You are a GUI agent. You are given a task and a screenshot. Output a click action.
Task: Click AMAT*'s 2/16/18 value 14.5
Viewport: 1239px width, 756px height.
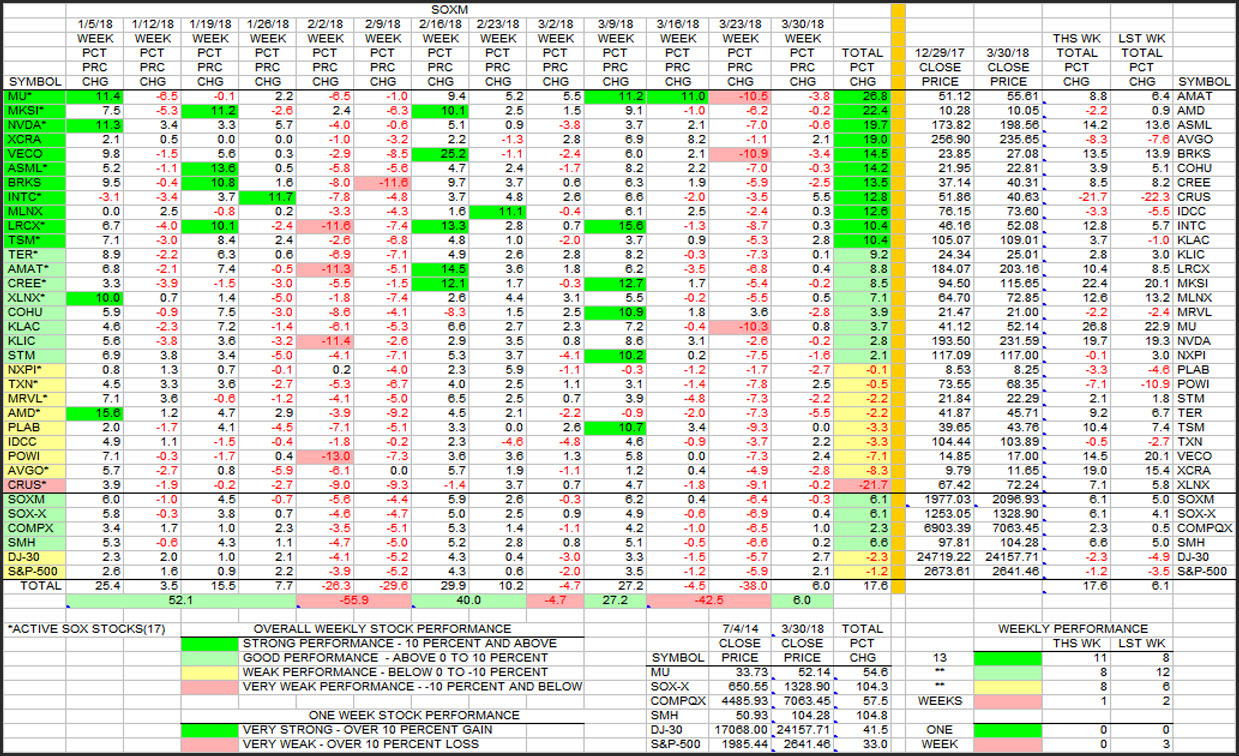[x=439, y=270]
